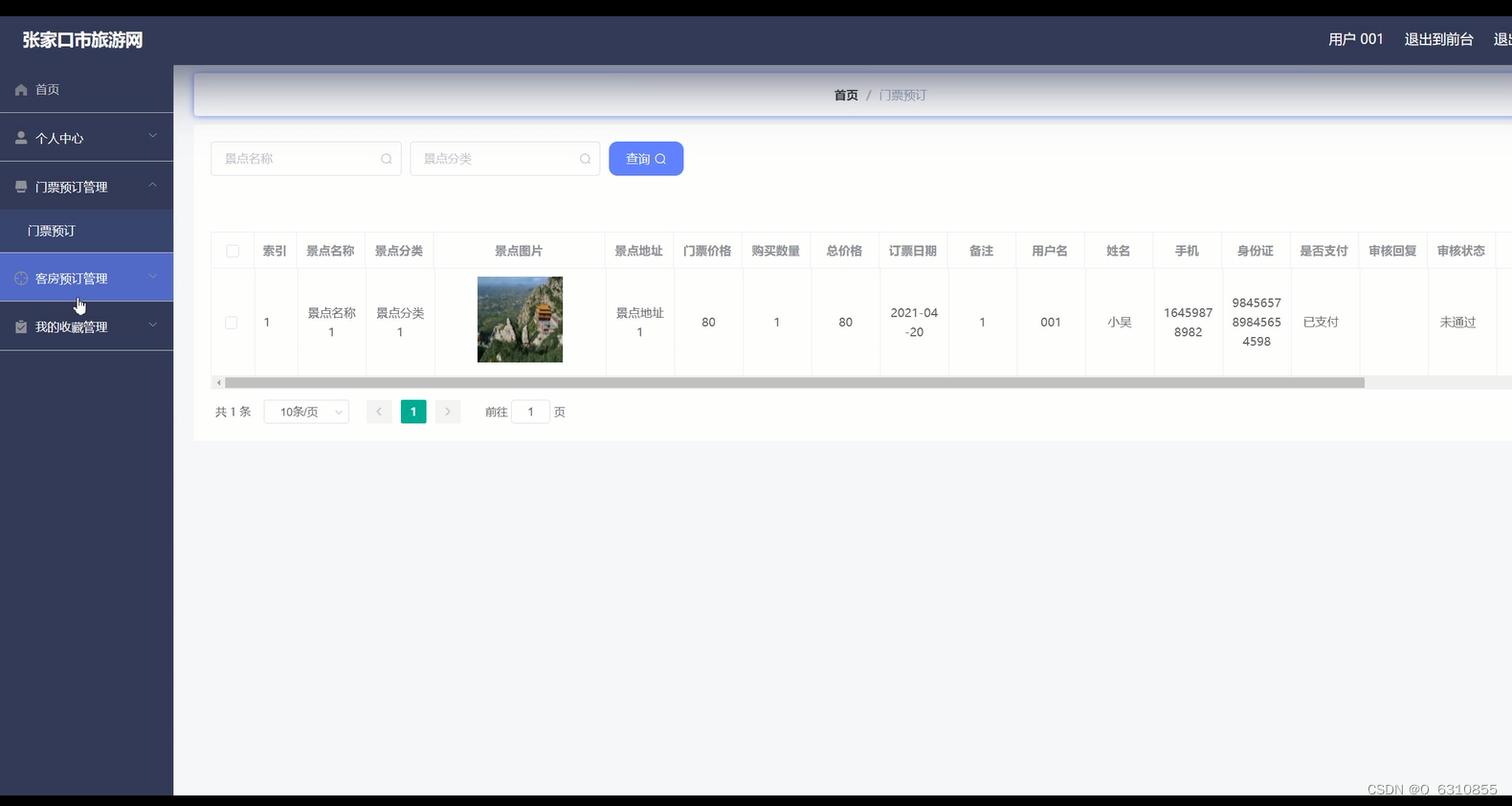
Task: Click the 审核回复 column header
Action: (1392, 251)
